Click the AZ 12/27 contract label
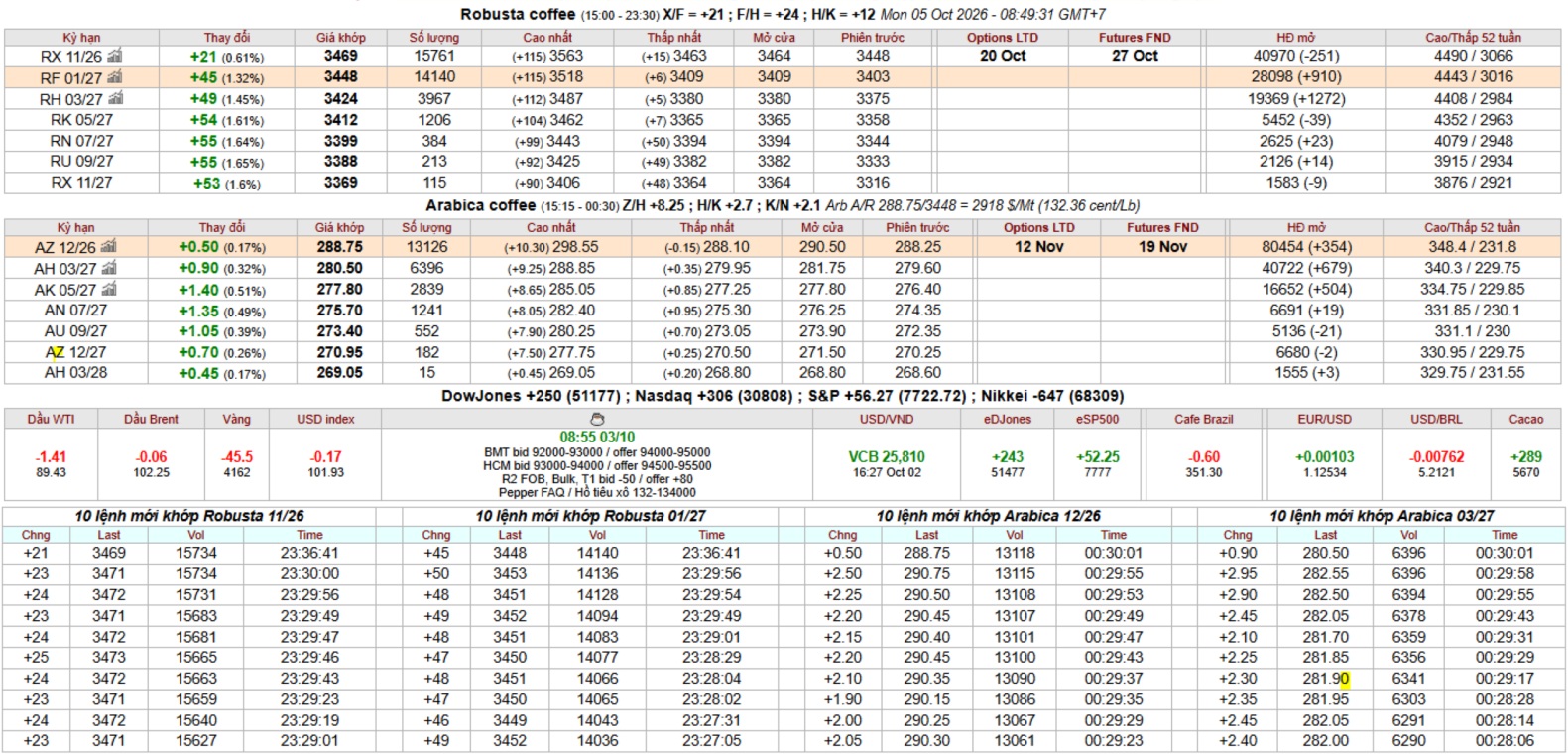The image size is (1568, 756). 75,352
